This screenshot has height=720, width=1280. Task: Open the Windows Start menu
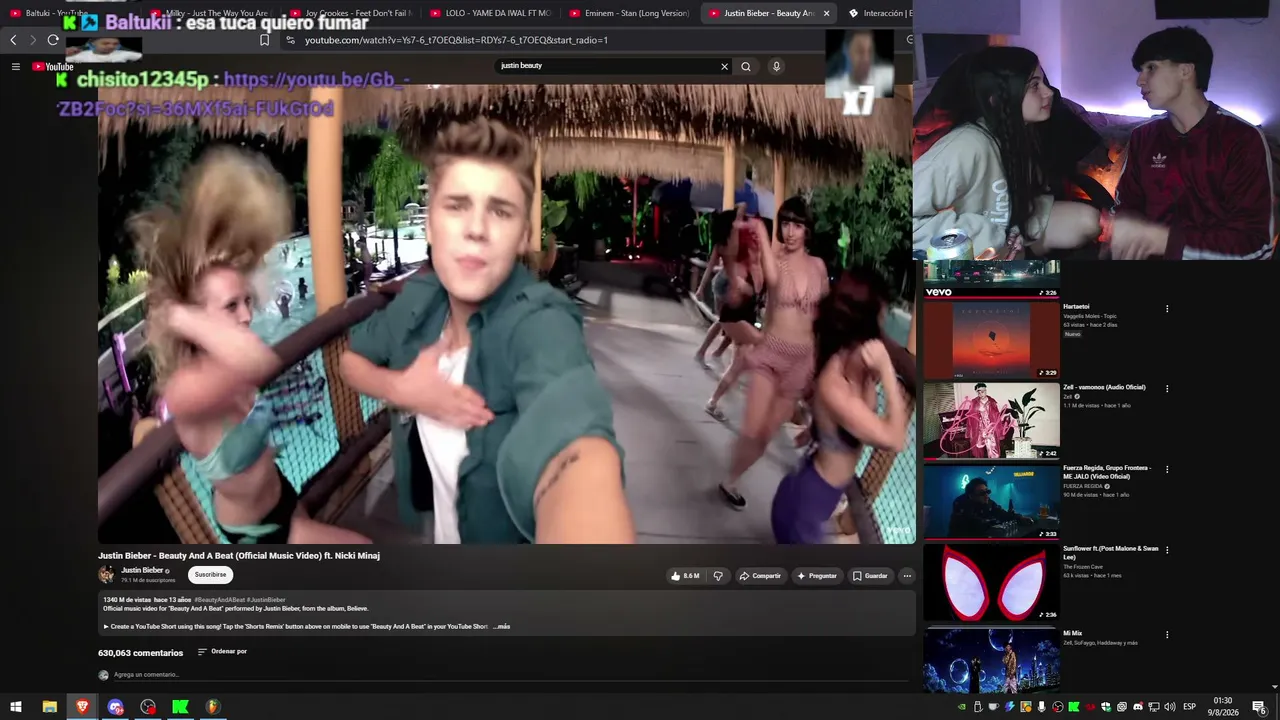point(16,707)
